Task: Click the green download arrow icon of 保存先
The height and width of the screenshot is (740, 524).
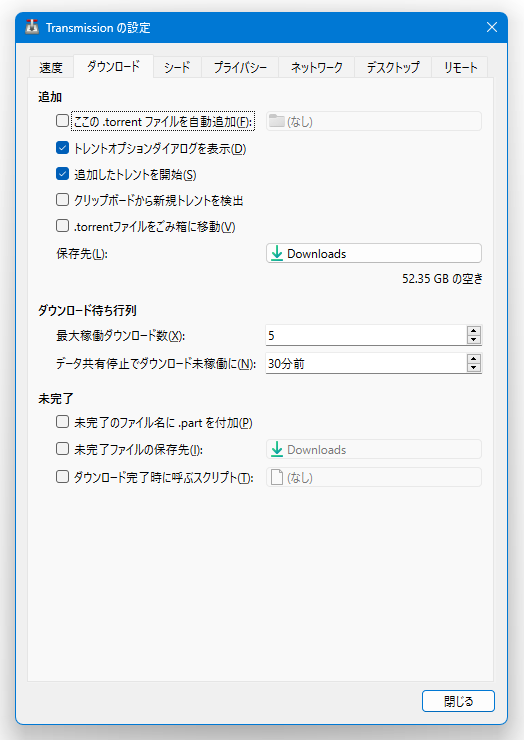Action: [277, 253]
